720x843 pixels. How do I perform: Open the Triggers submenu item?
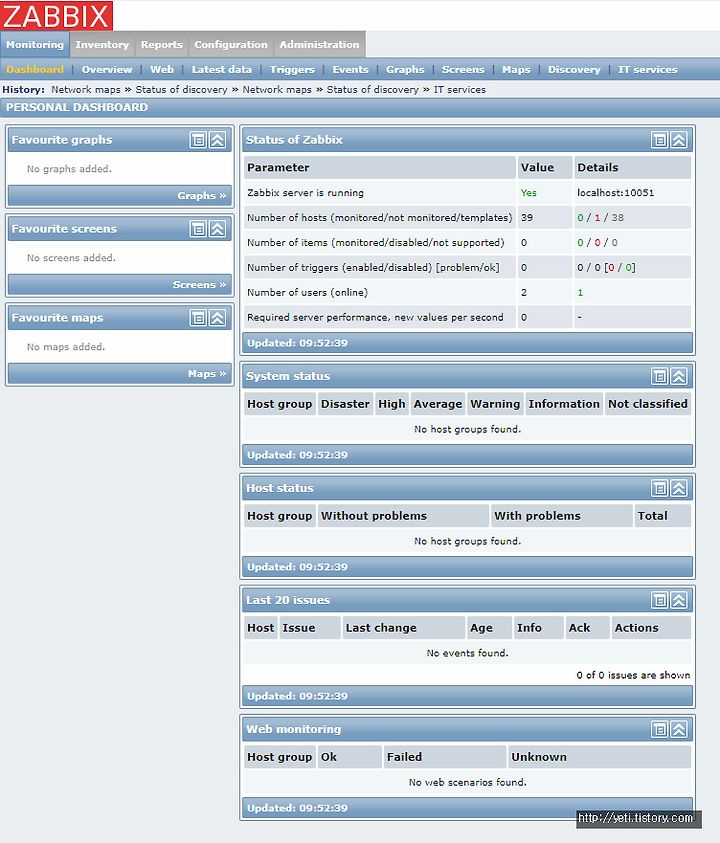click(x=292, y=69)
